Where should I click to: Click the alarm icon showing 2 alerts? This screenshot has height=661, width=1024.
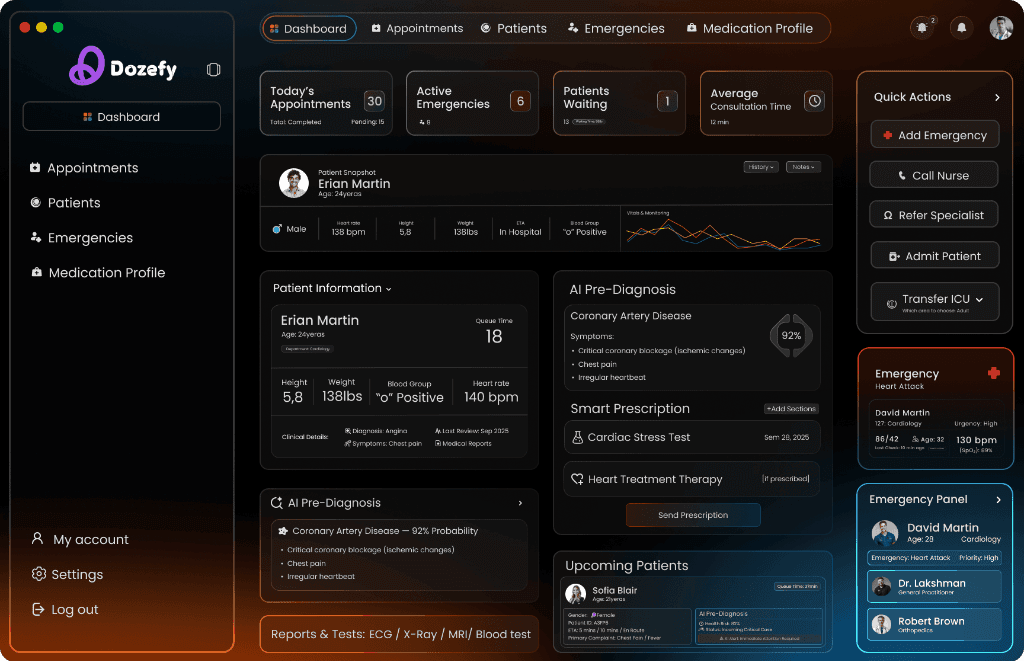922,28
